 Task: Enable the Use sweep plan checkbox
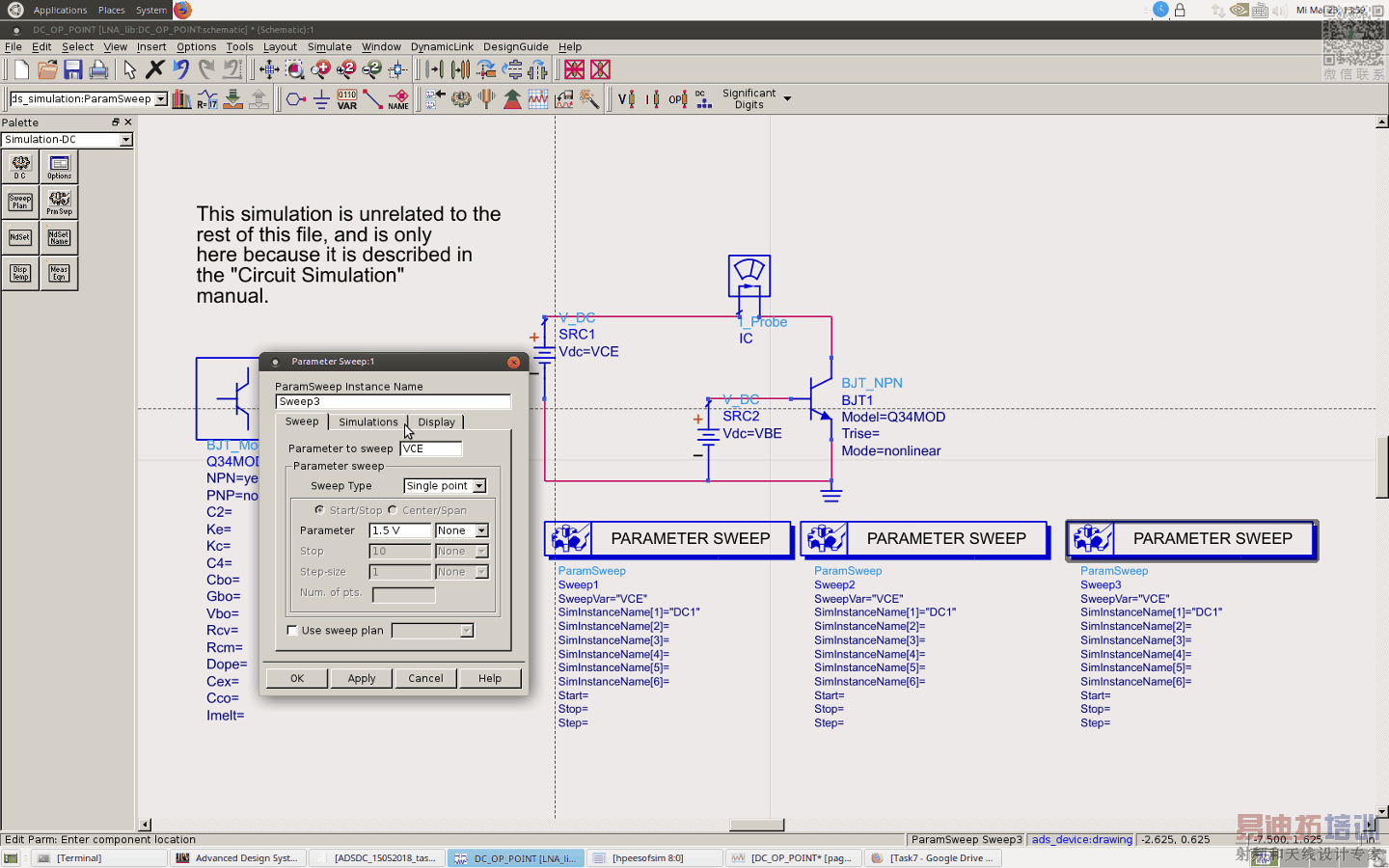292,631
